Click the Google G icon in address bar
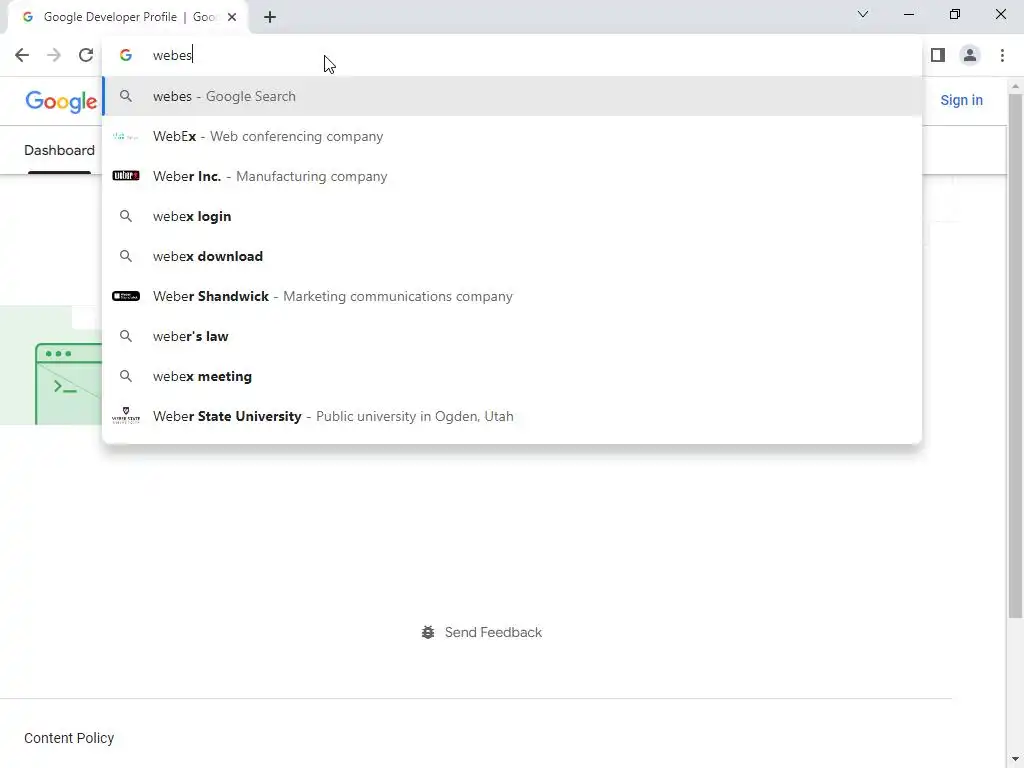Viewport: 1024px width, 768px height. click(x=126, y=56)
